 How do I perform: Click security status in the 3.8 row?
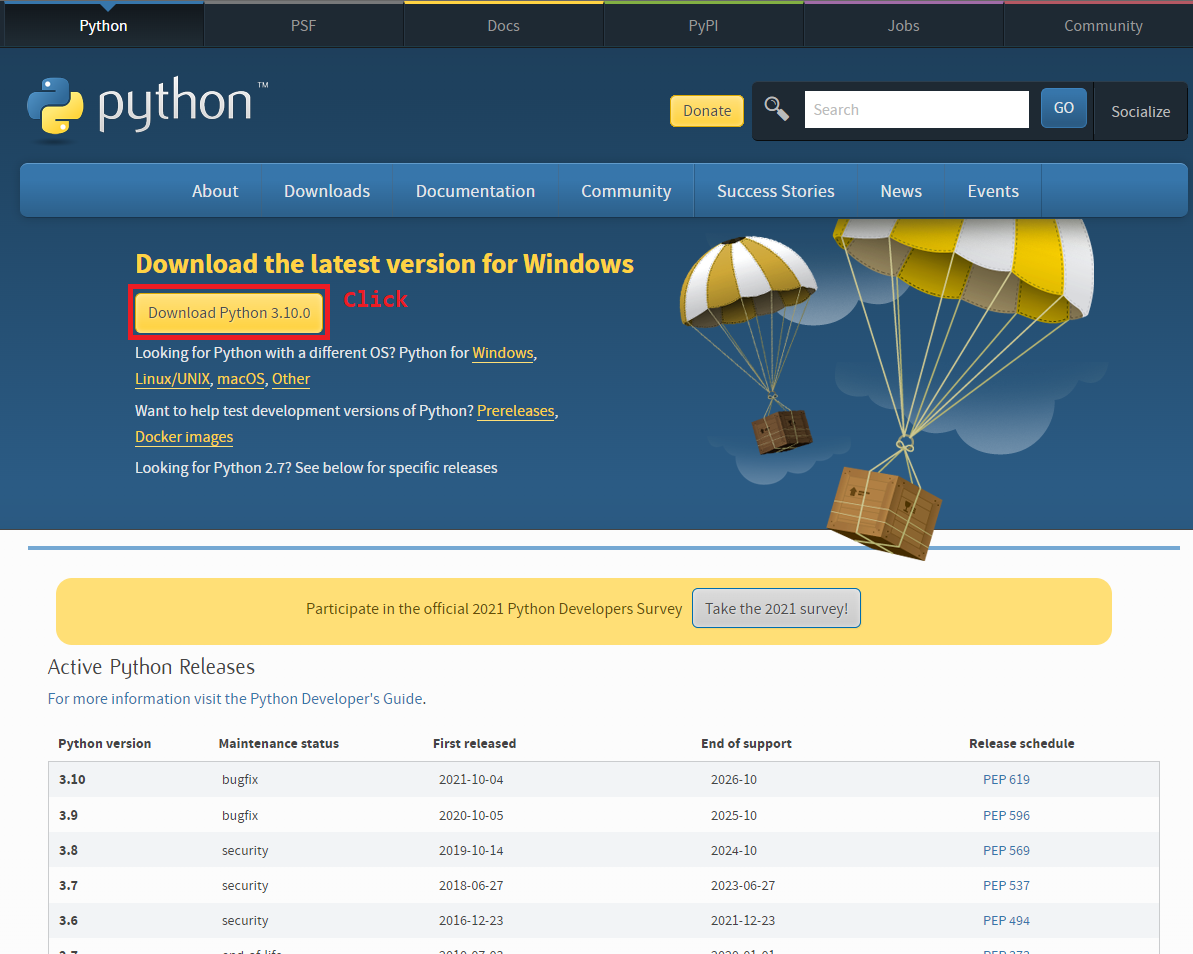245,850
